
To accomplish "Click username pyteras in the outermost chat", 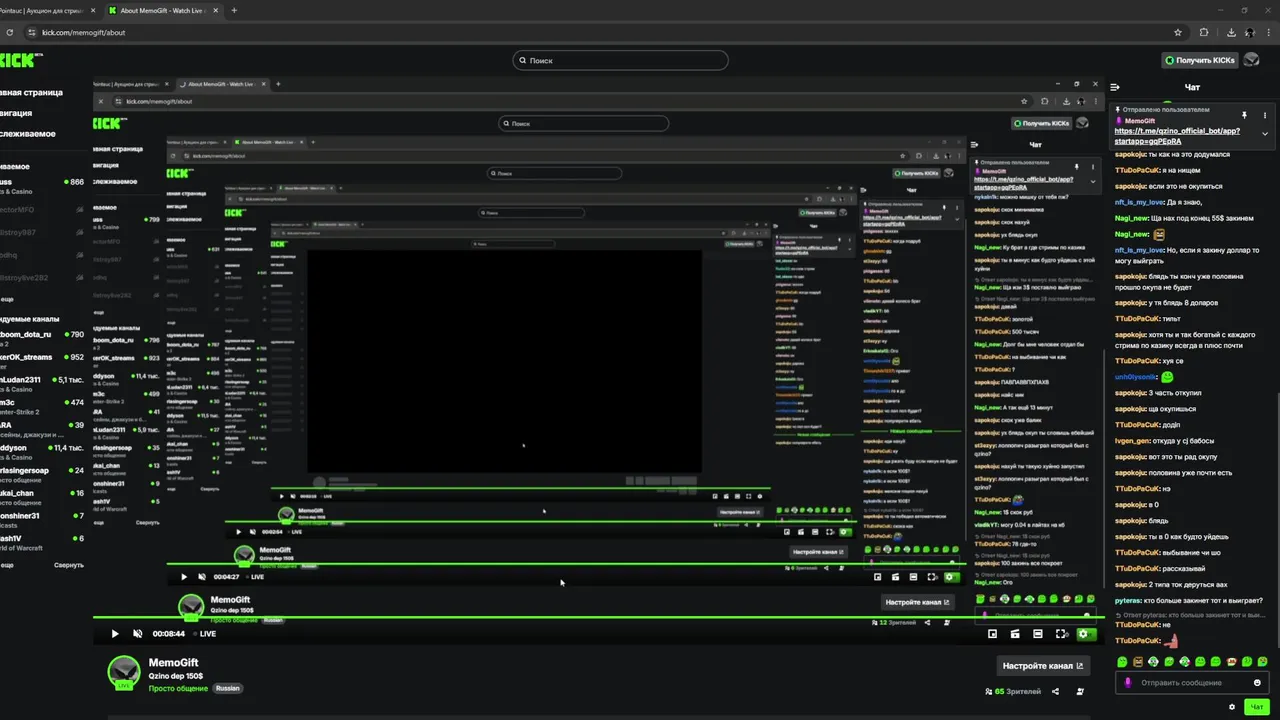I will point(1127,599).
